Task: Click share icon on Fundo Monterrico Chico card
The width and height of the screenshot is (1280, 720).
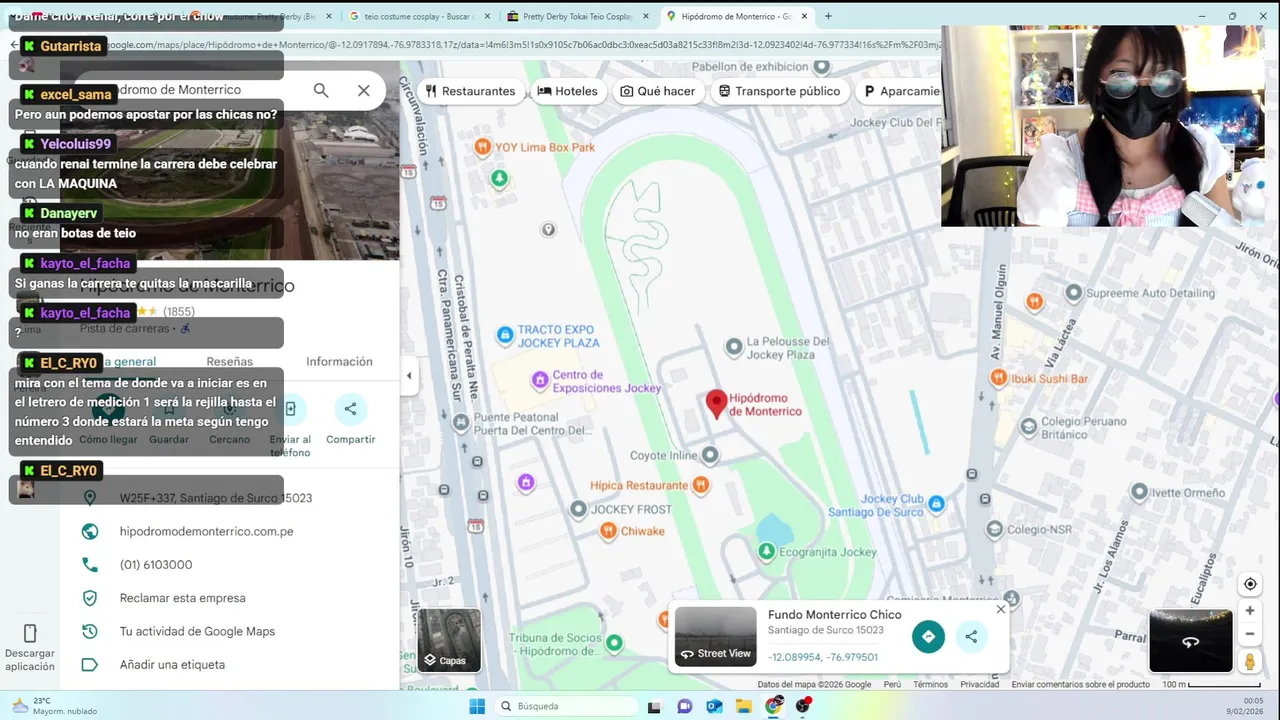Action: (971, 636)
